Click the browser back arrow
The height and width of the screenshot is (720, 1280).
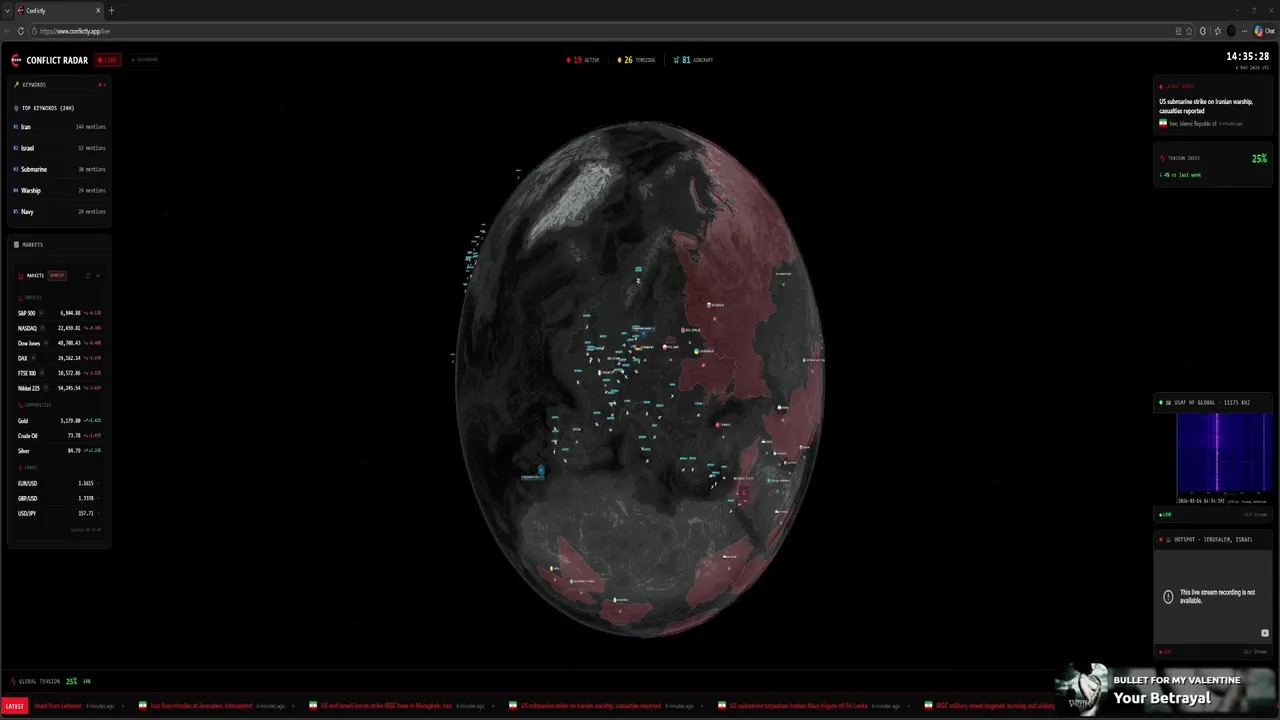click(x=7, y=31)
